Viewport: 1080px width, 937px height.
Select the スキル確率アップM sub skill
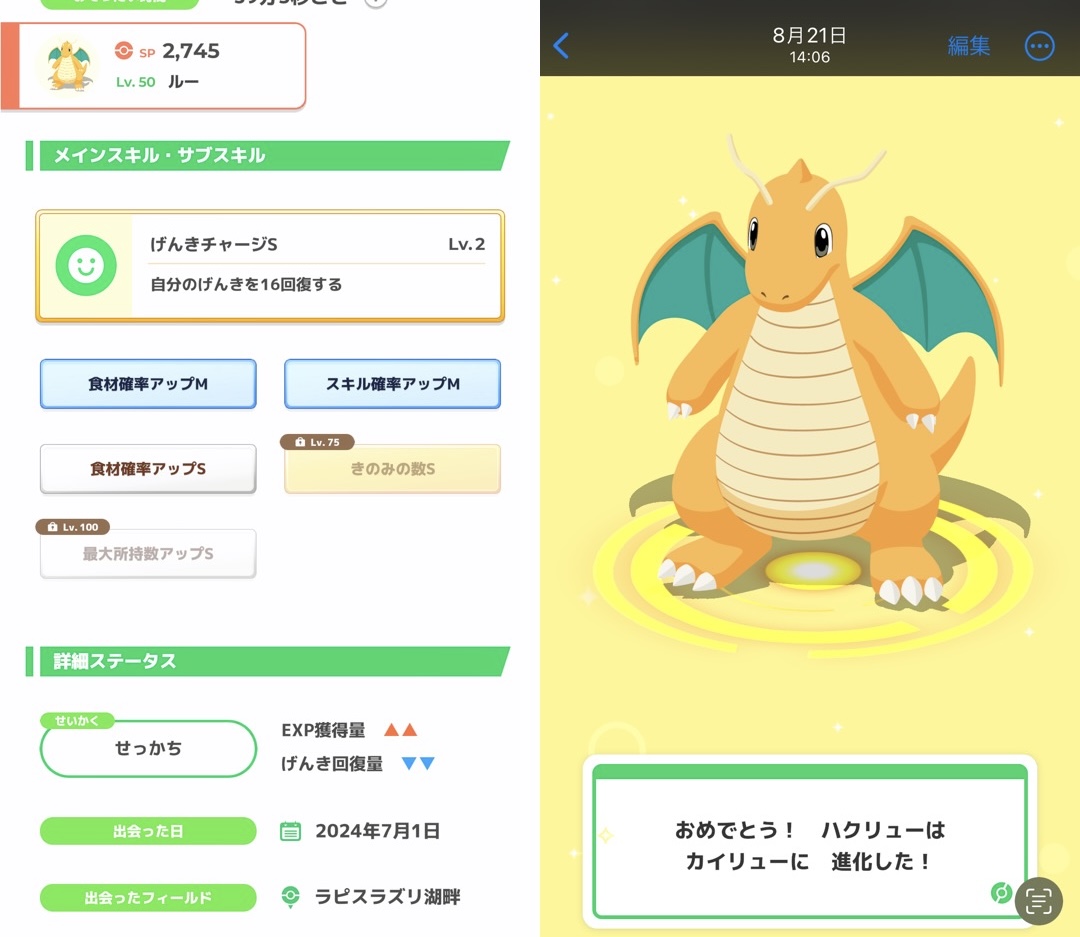[393, 384]
